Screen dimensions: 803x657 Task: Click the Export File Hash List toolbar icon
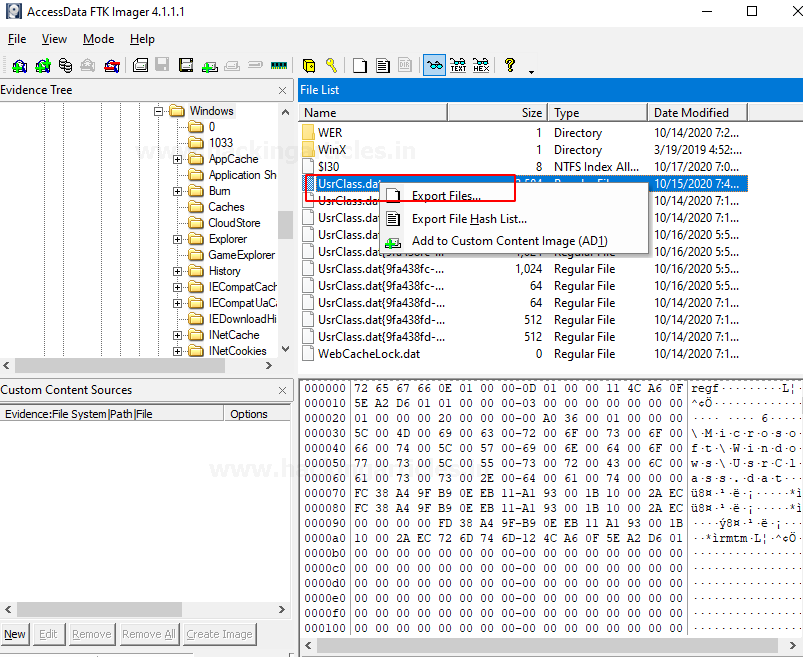coord(383,66)
